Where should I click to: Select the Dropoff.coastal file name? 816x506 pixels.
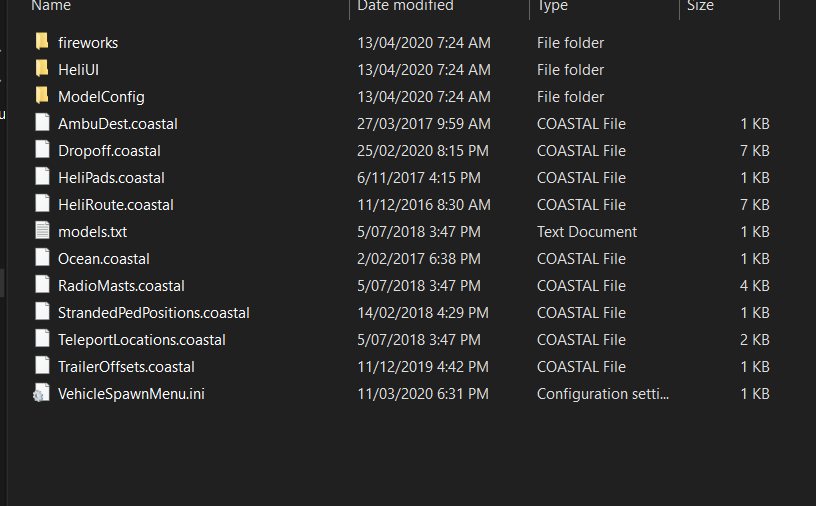point(109,151)
